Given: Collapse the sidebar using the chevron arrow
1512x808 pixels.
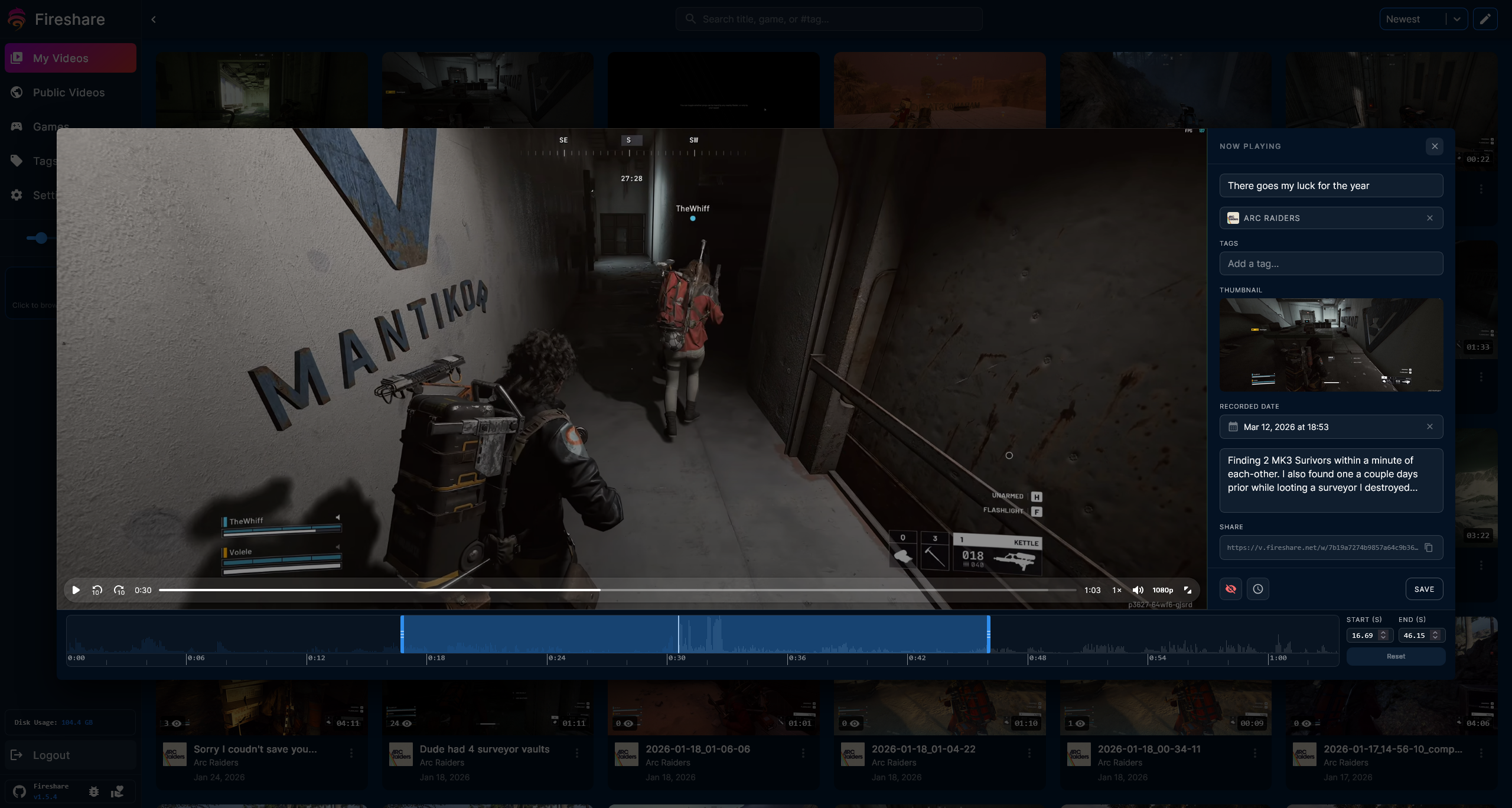Looking at the screenshot, I should (154, 19).
